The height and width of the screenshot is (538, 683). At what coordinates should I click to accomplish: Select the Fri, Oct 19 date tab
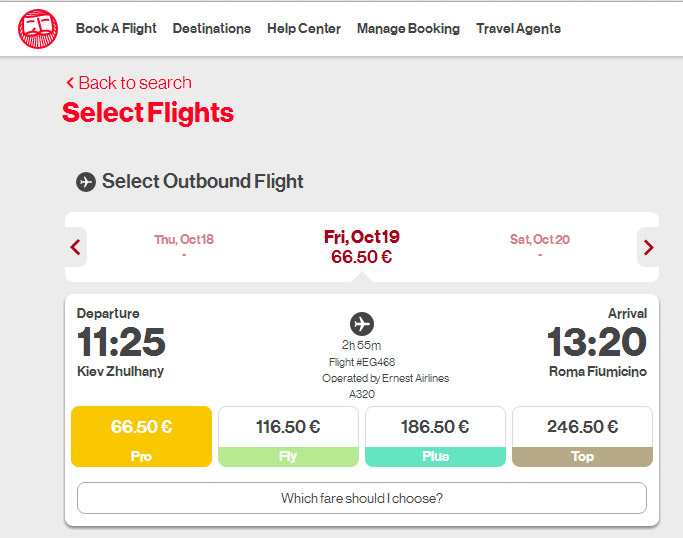[x=362, y=247]
